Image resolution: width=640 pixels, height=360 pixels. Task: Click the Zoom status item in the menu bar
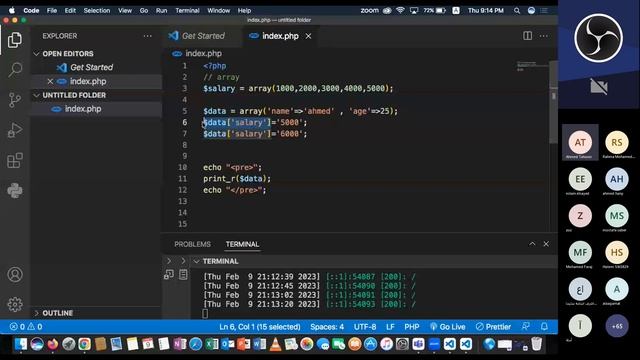[x=369, y=11]
